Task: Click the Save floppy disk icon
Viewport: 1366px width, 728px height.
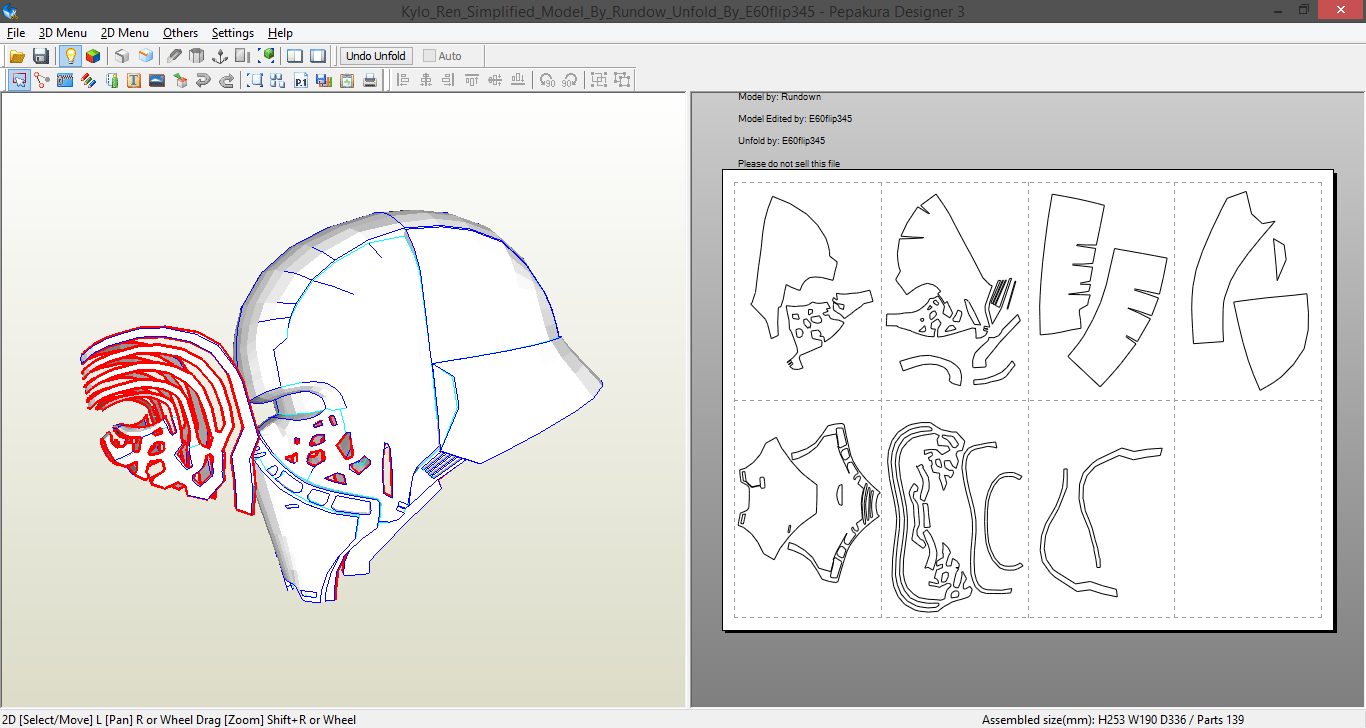Action: tap(41, 56)
